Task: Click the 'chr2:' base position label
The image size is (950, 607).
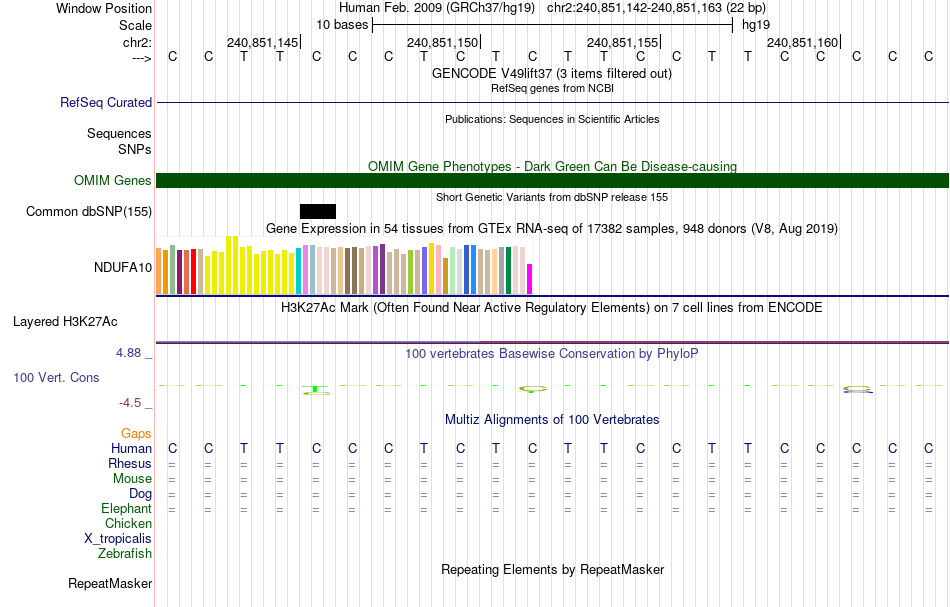Action: click(138, 42)
